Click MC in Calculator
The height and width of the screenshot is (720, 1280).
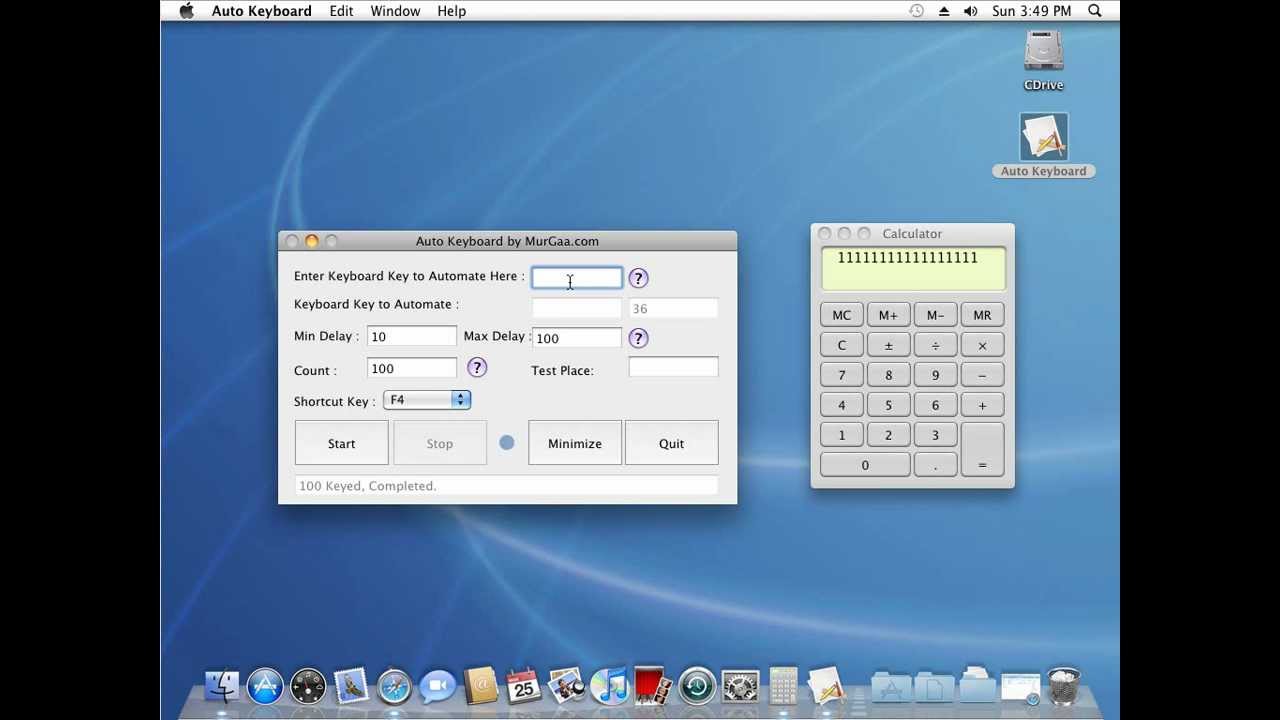click(x=841, y=315)
